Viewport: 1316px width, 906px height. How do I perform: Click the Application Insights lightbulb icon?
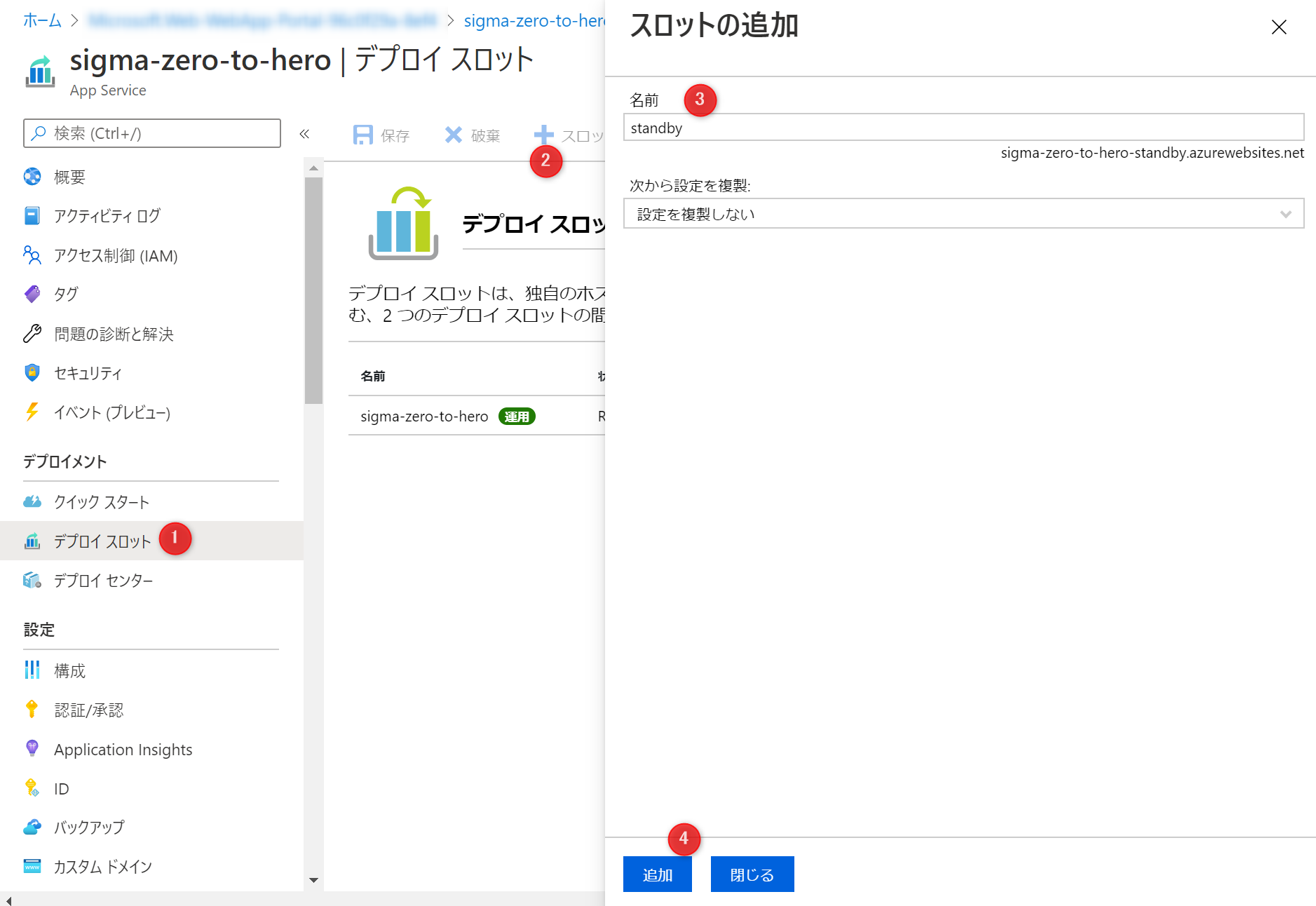click(32, 748)
